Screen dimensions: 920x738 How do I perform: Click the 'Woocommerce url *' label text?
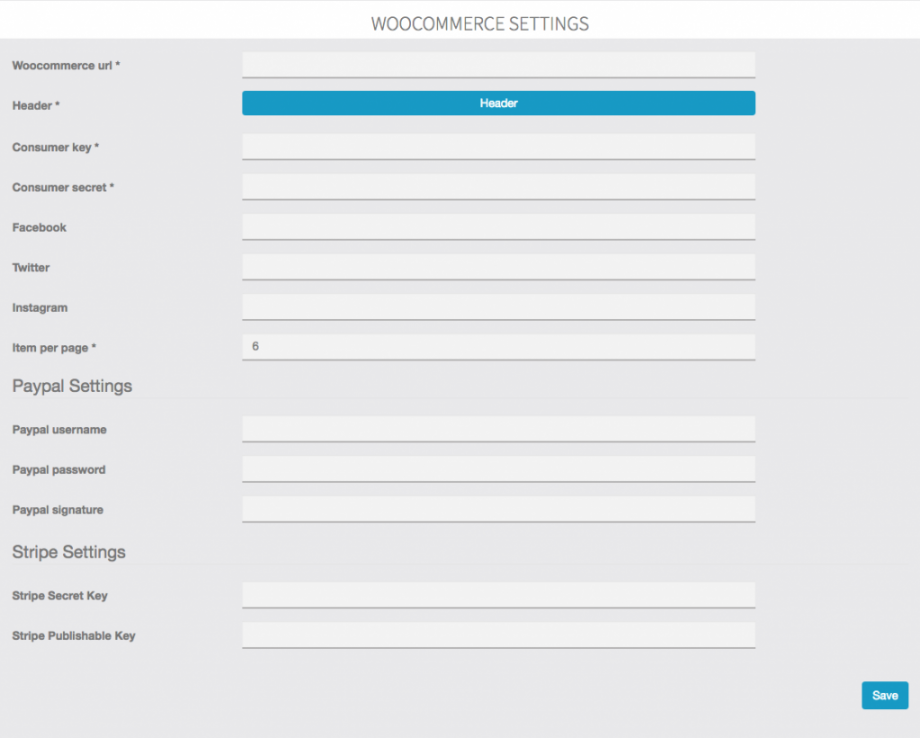tap(66, 66)
